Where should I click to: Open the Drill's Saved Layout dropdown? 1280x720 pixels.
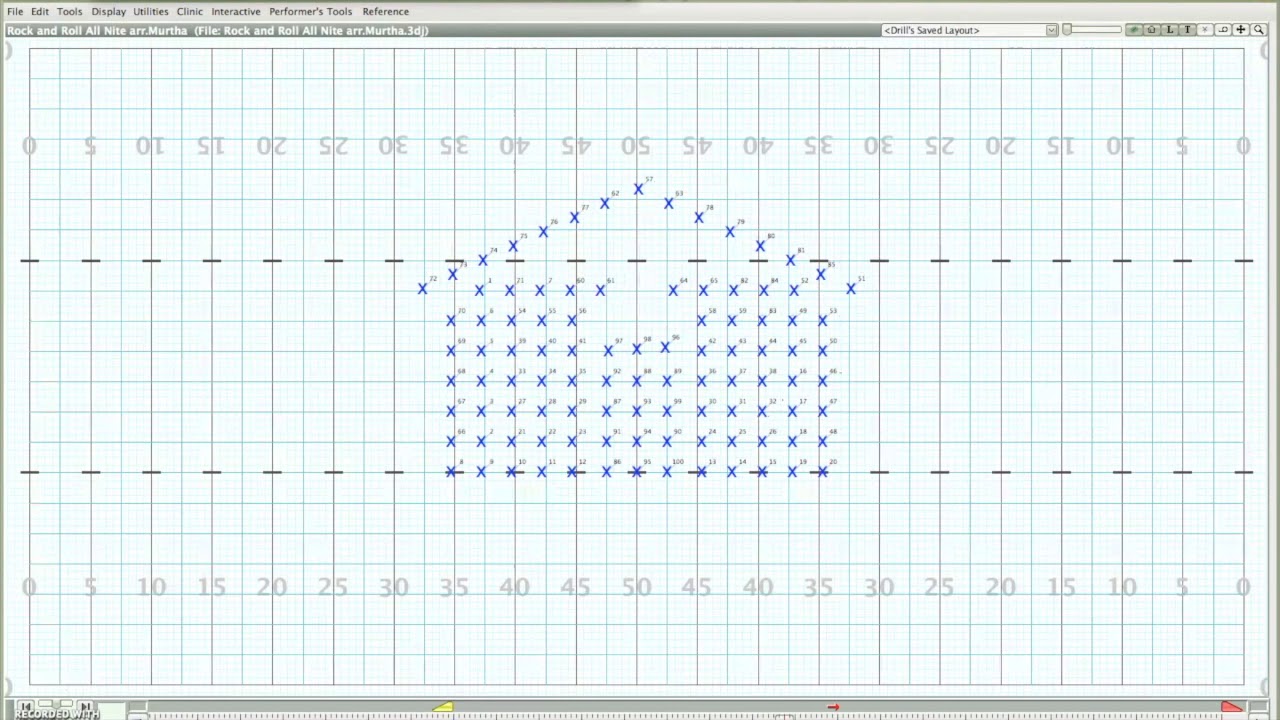(969, 30)
